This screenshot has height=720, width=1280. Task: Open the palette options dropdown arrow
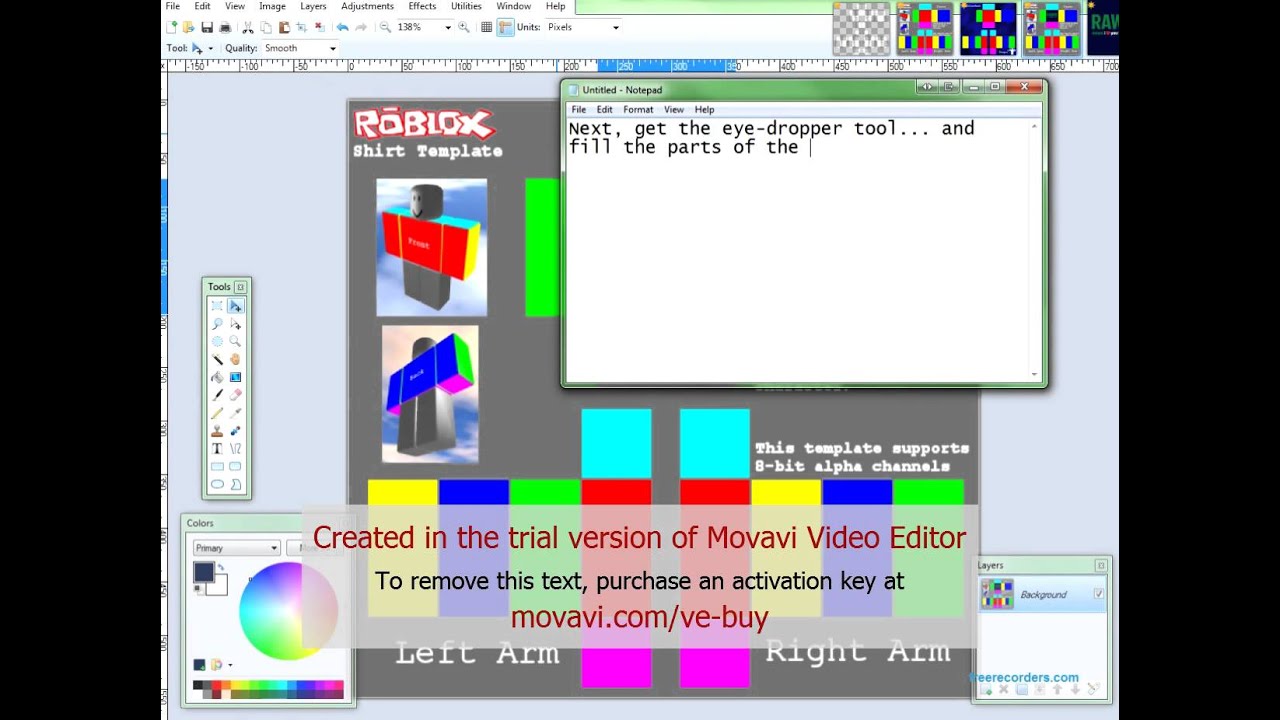(x=230, y=665)
